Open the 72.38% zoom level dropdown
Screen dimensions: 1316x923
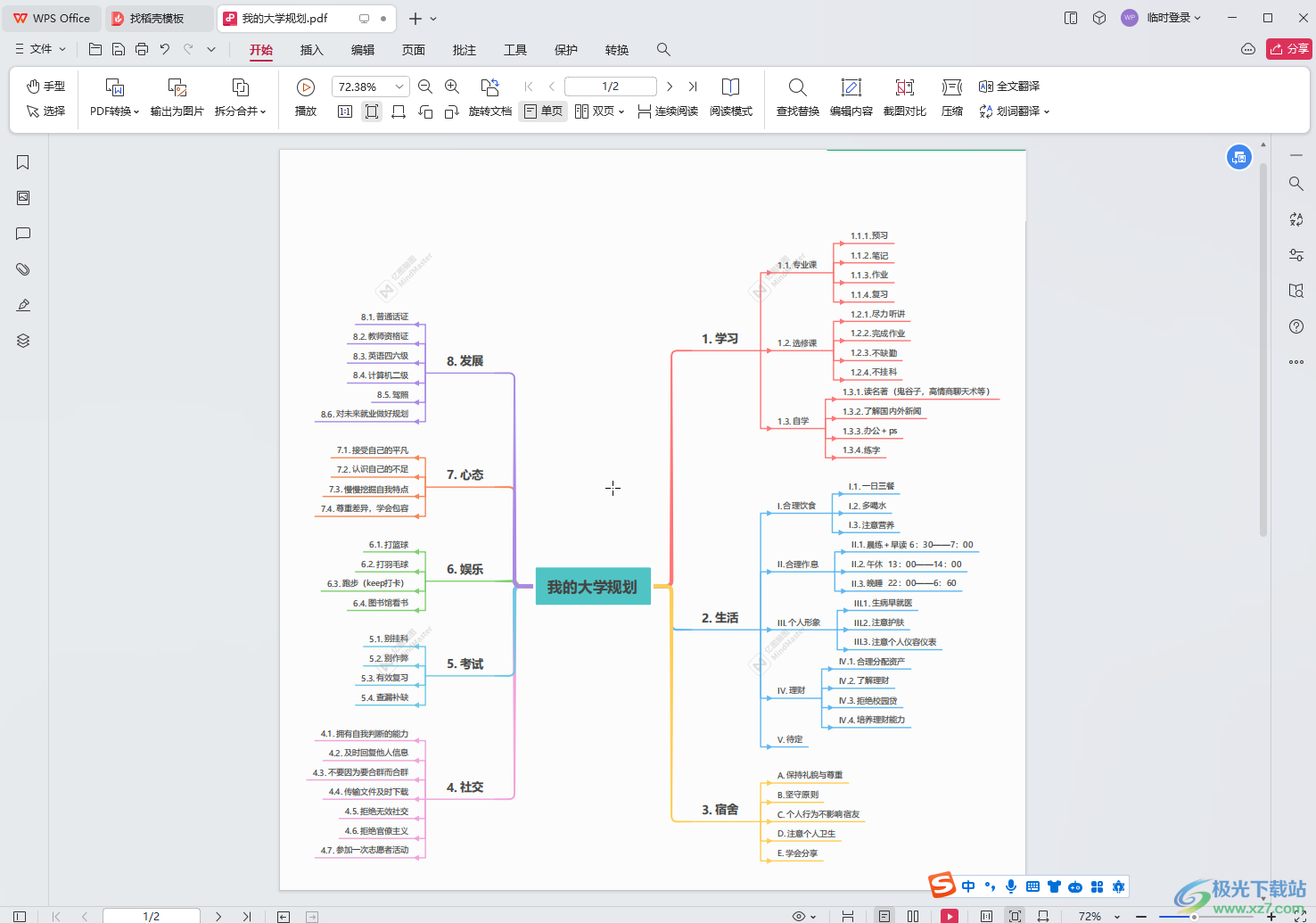(x=399, y=87)
